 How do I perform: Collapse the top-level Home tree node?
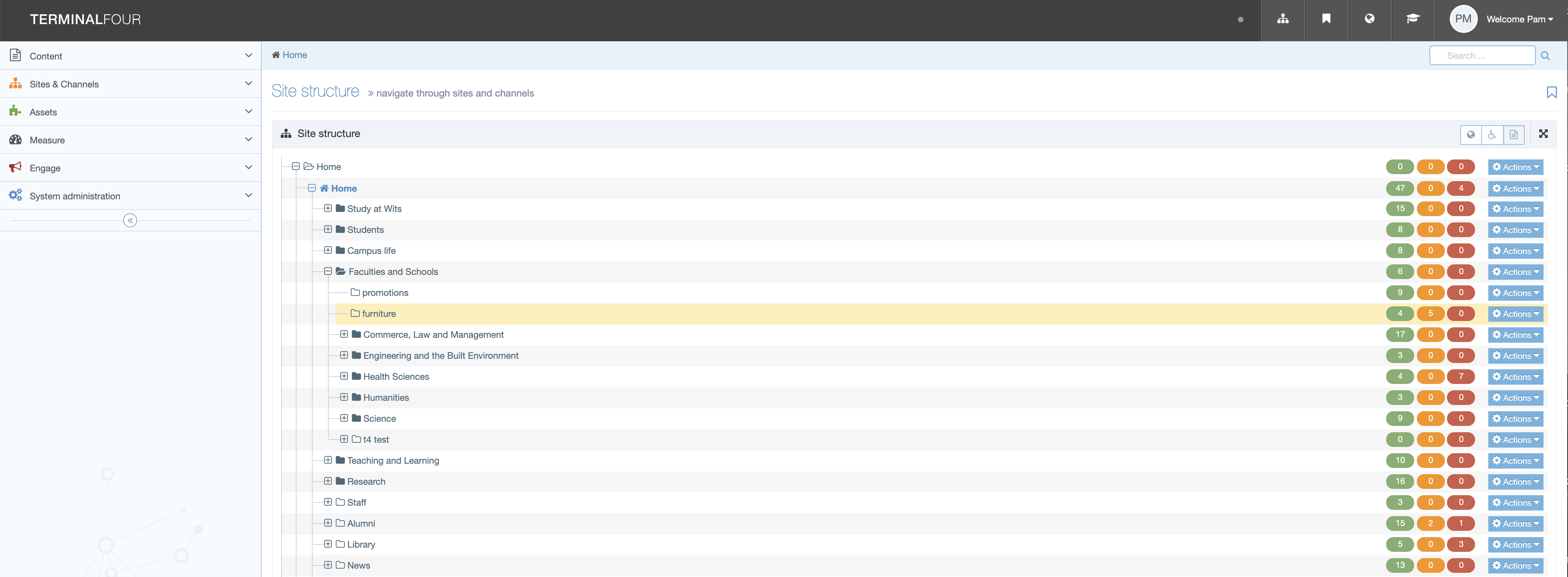296,166
